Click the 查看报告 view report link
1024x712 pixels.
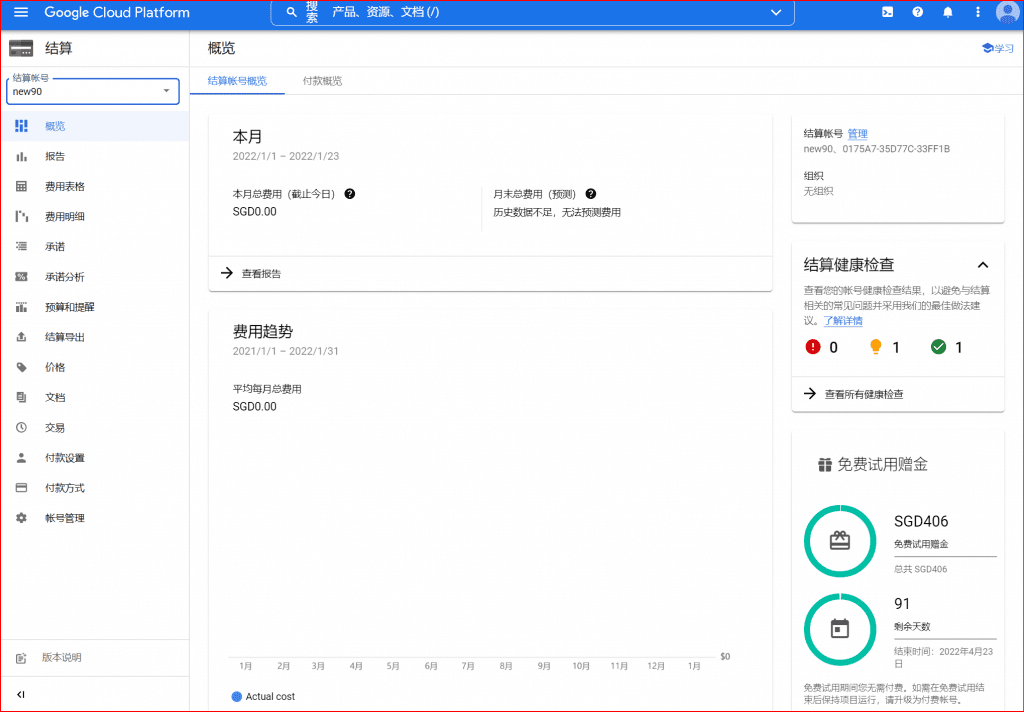coord(263,271)
